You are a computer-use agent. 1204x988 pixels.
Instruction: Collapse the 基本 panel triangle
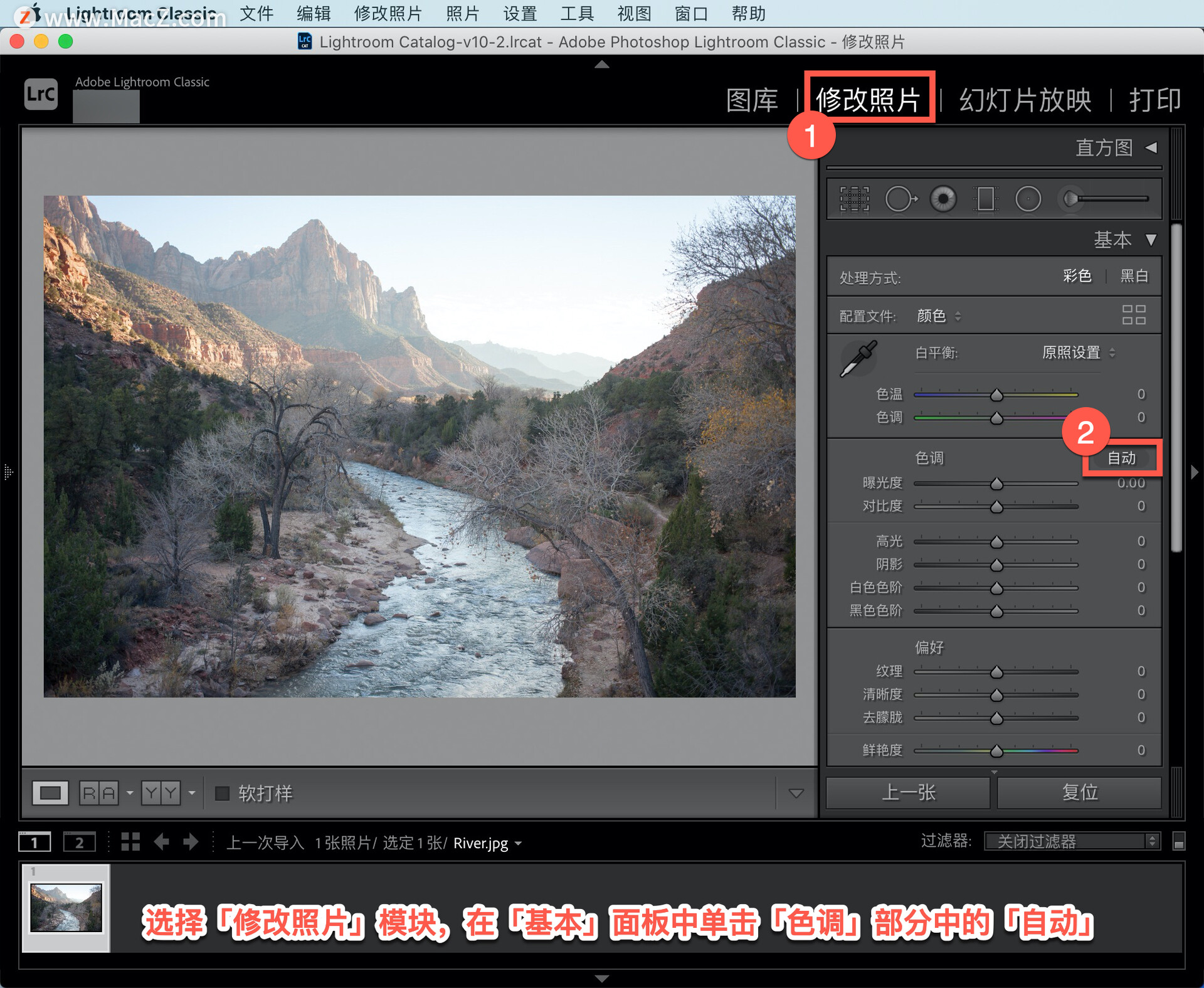[1151, 240]
